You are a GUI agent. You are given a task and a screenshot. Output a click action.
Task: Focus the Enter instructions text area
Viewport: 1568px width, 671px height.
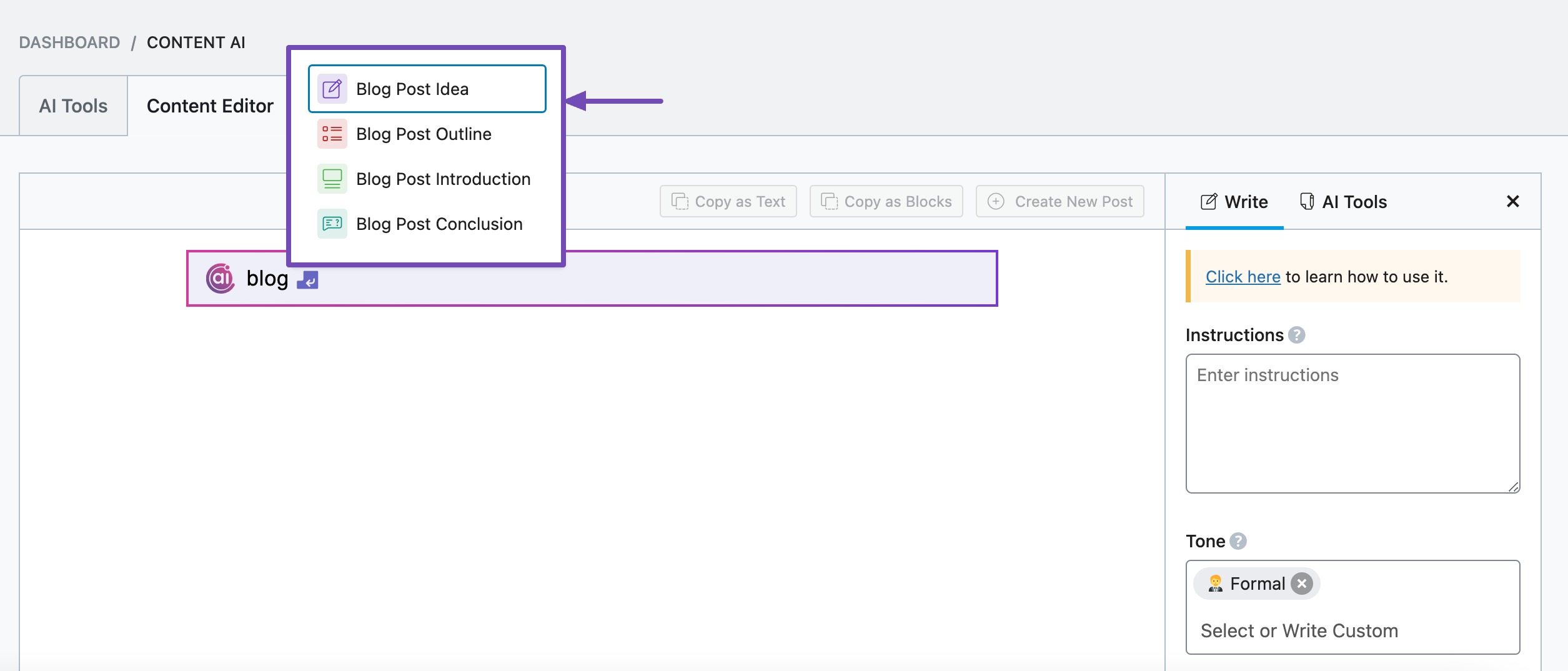(1352, 424)
